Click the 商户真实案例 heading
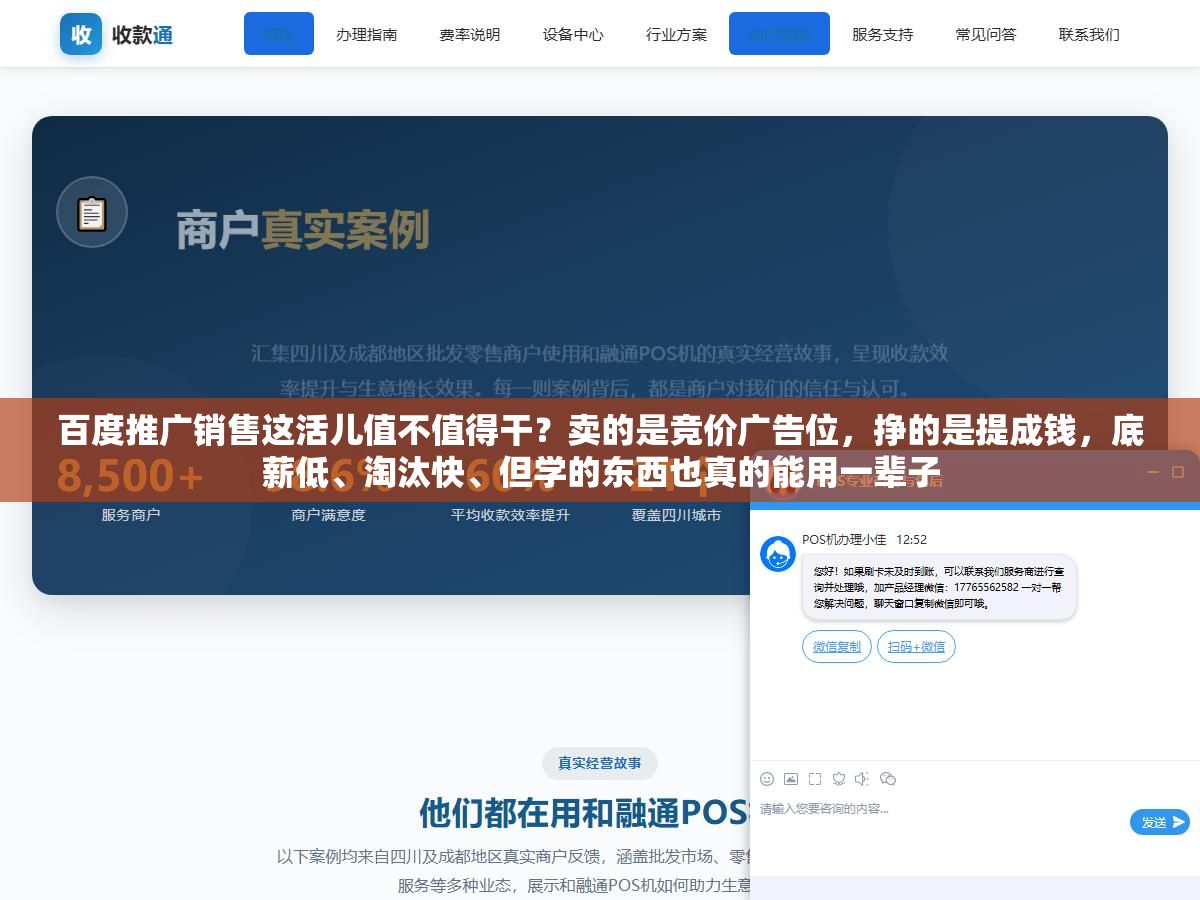 pyautogui.click(x=303, y=230)
